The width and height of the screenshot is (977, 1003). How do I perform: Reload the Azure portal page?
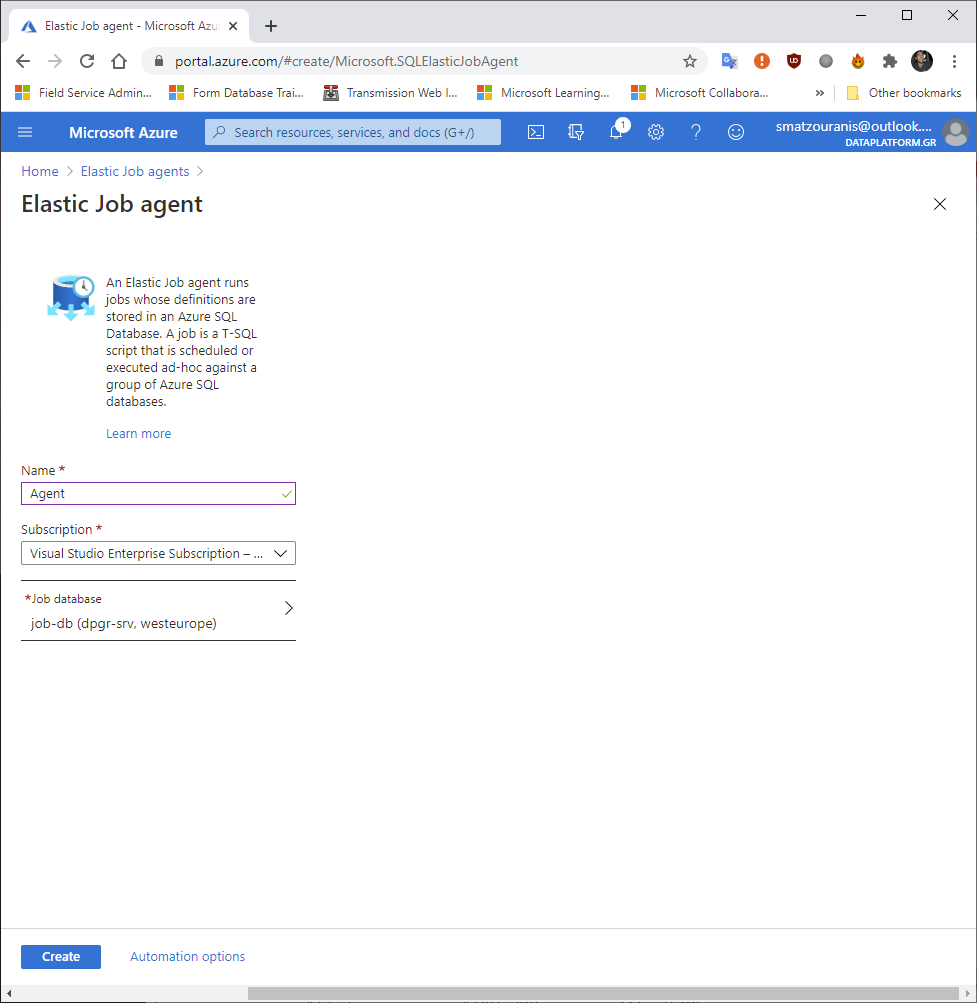point(87,61)
